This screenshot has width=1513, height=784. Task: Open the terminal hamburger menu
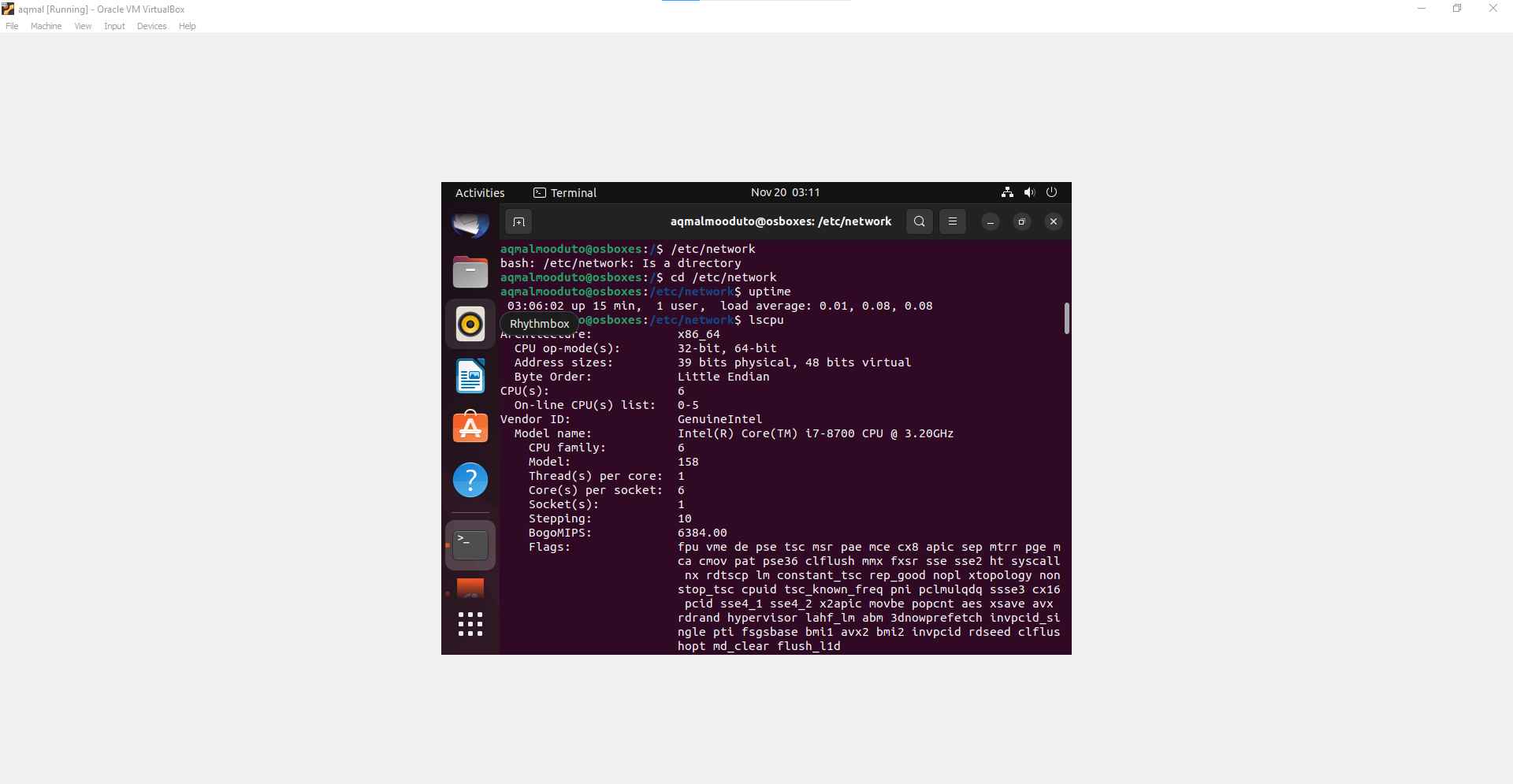click(952, 221)
